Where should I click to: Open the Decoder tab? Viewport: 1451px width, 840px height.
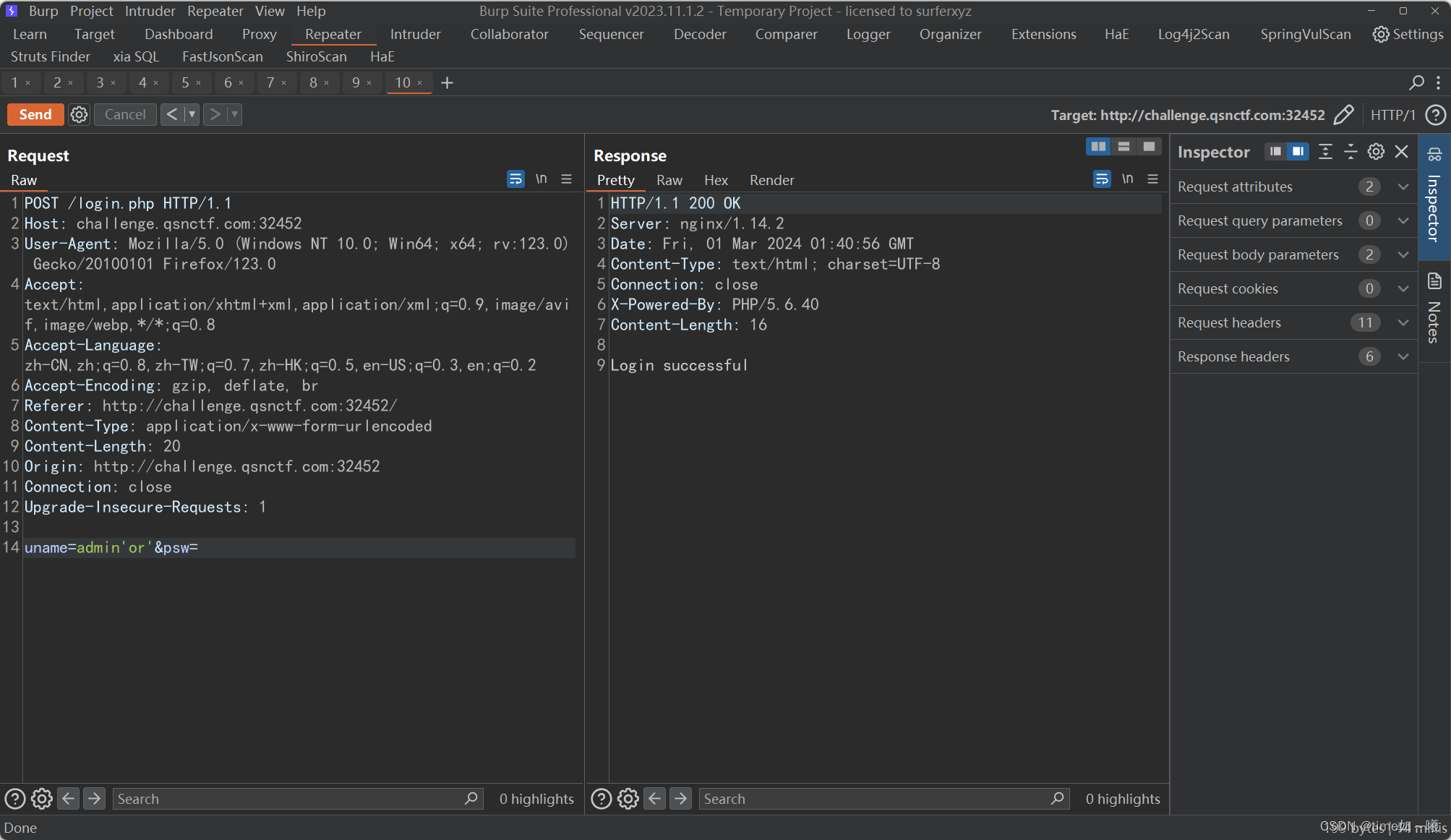(700, 34)
